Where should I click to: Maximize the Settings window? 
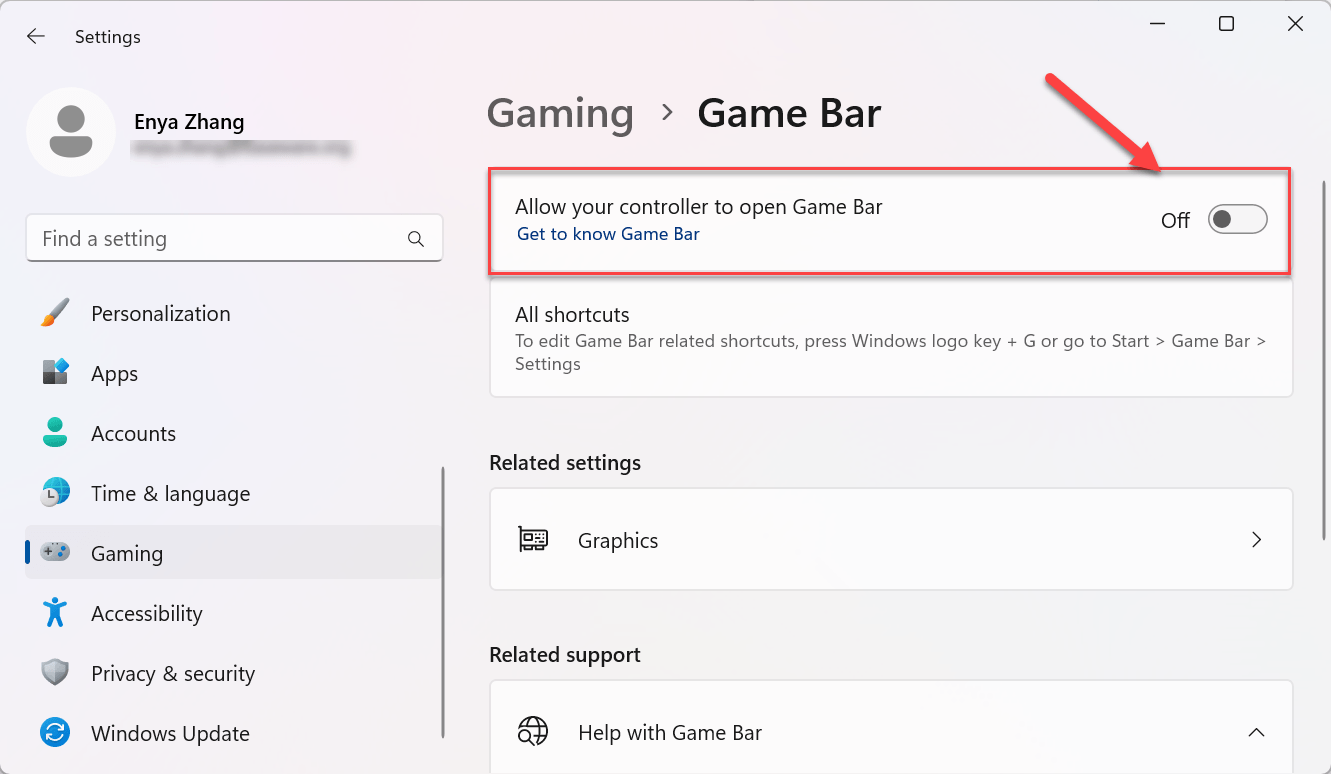coord(1226,24)
